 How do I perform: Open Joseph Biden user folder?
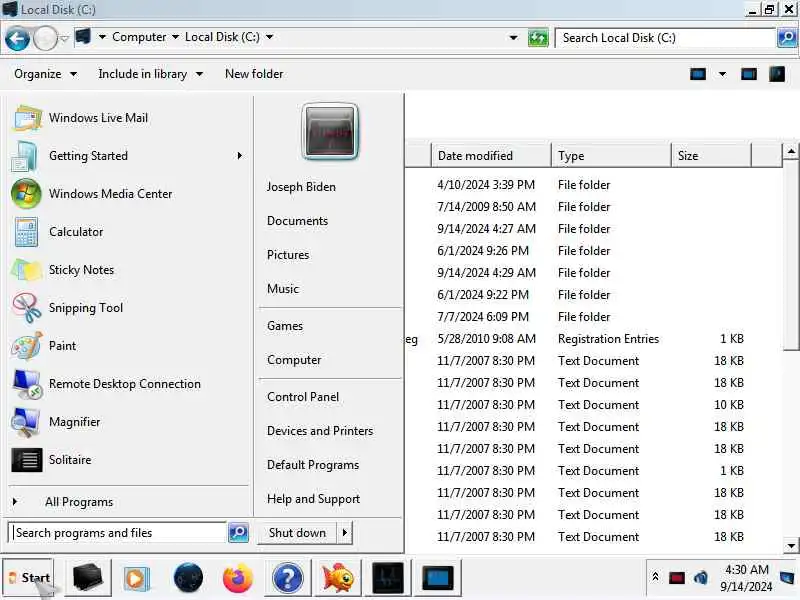(301, 187)
